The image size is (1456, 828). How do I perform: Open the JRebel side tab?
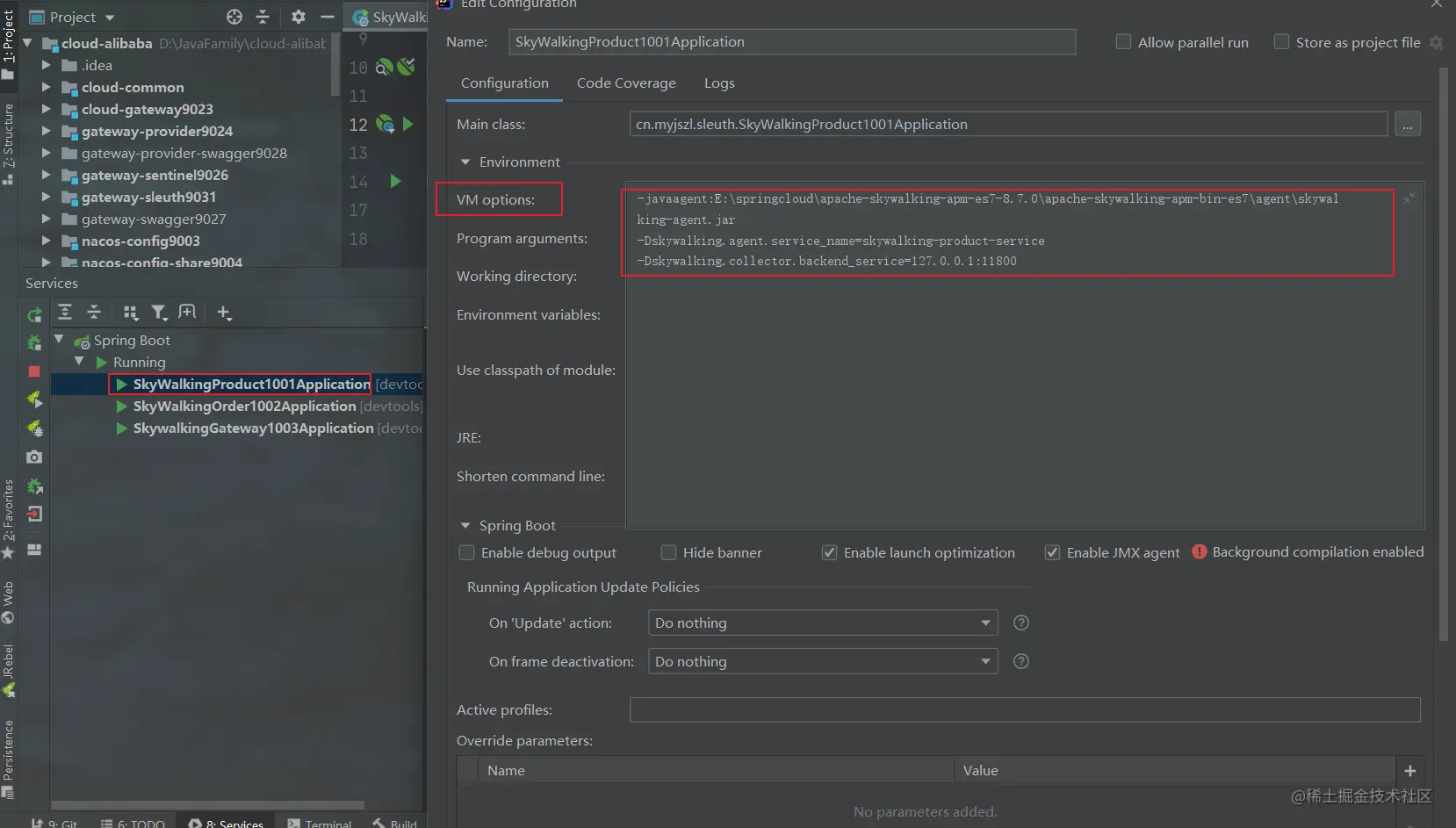(x=8, y=670)
